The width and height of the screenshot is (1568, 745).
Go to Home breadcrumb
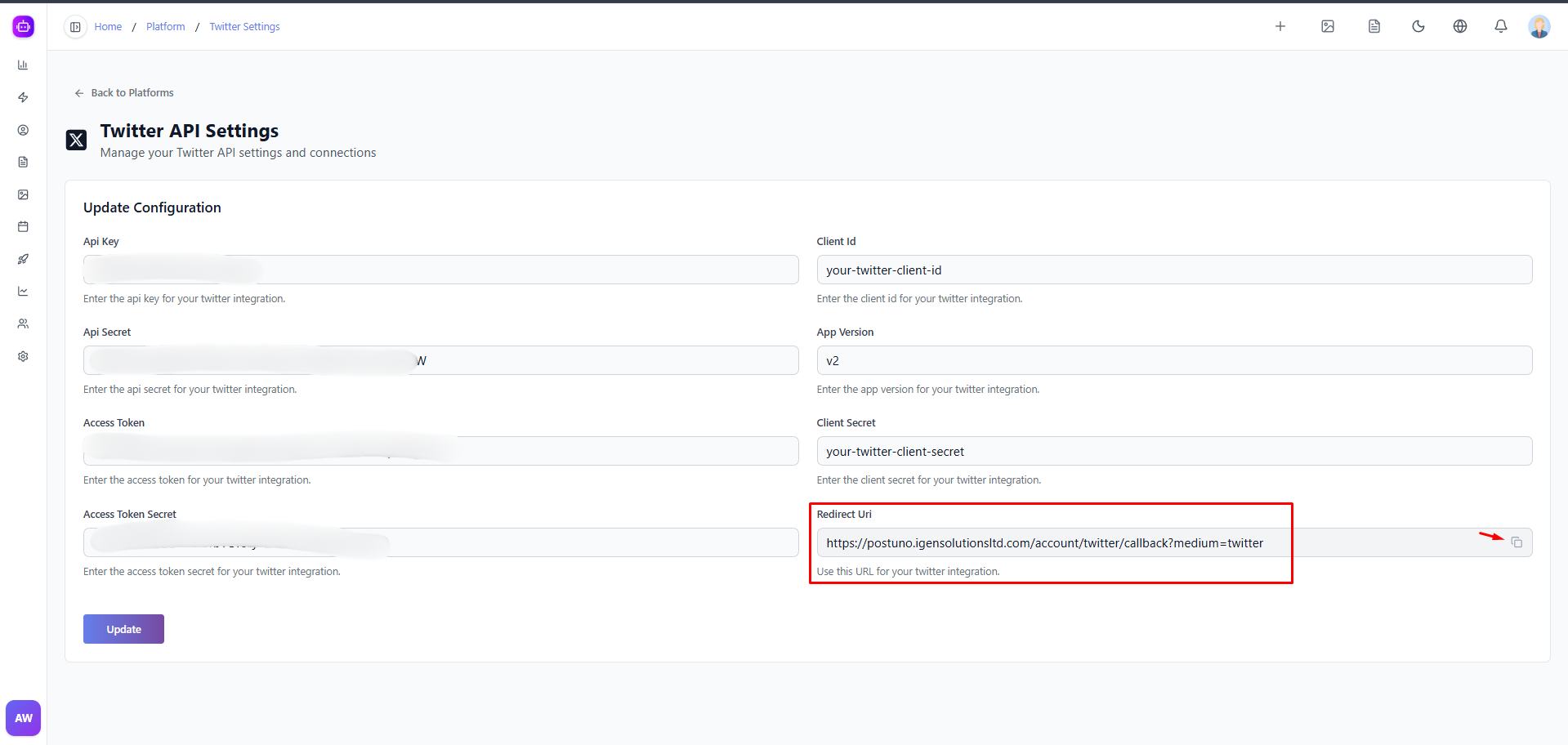(108, 27)
